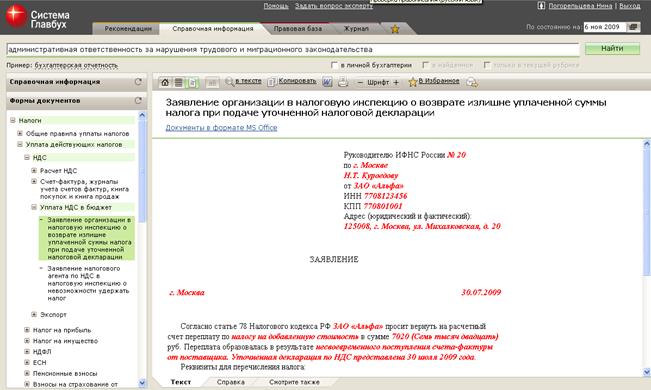This screenshot has height=390, width=651.
Task: Toggle the 'в личной бухгалтерии' checkbox
Action: tap(335, 65)
